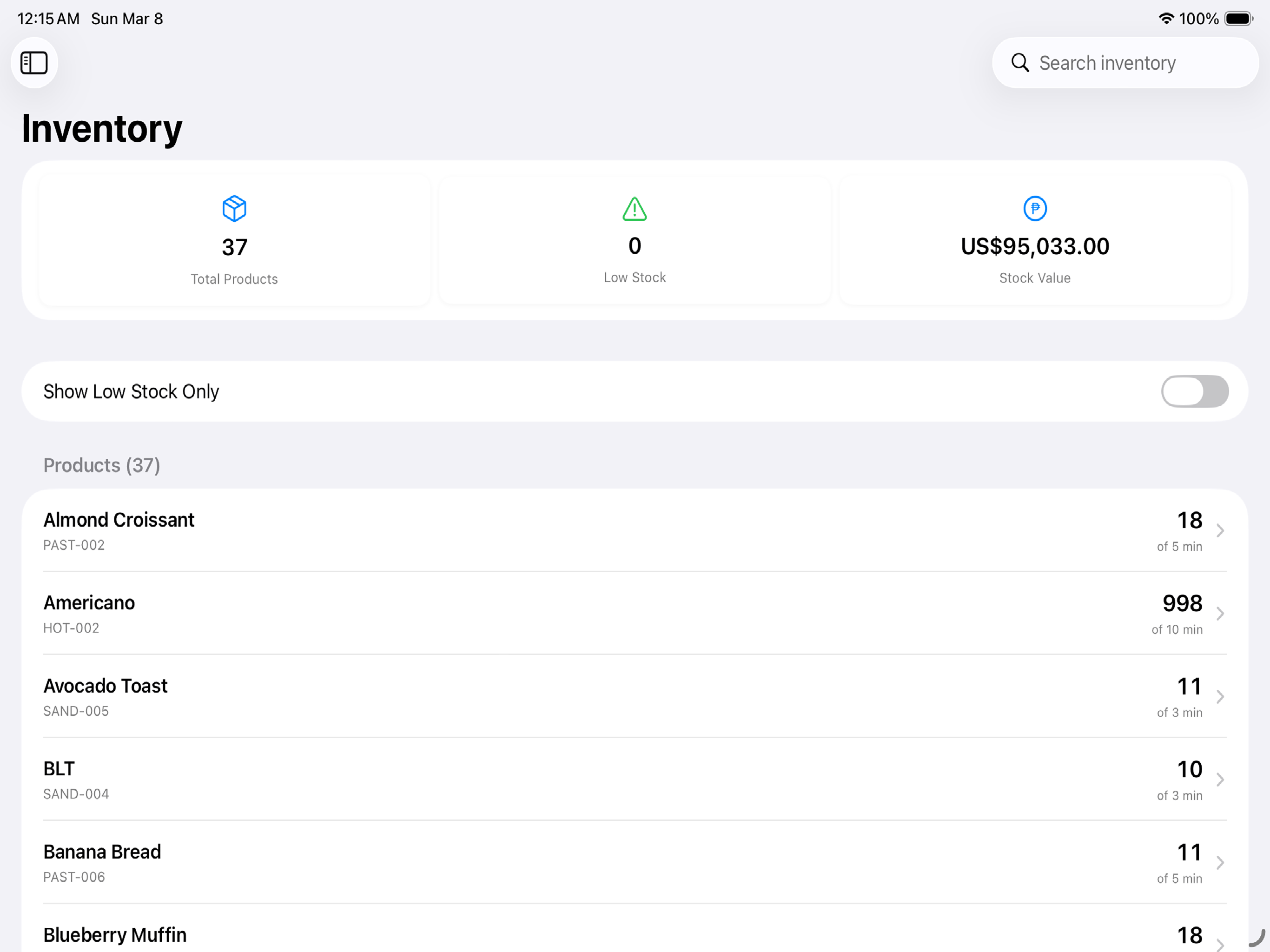Open Blueberry Muffin row chevron
Viewport: 1270px width, 952px height.
1220,944
